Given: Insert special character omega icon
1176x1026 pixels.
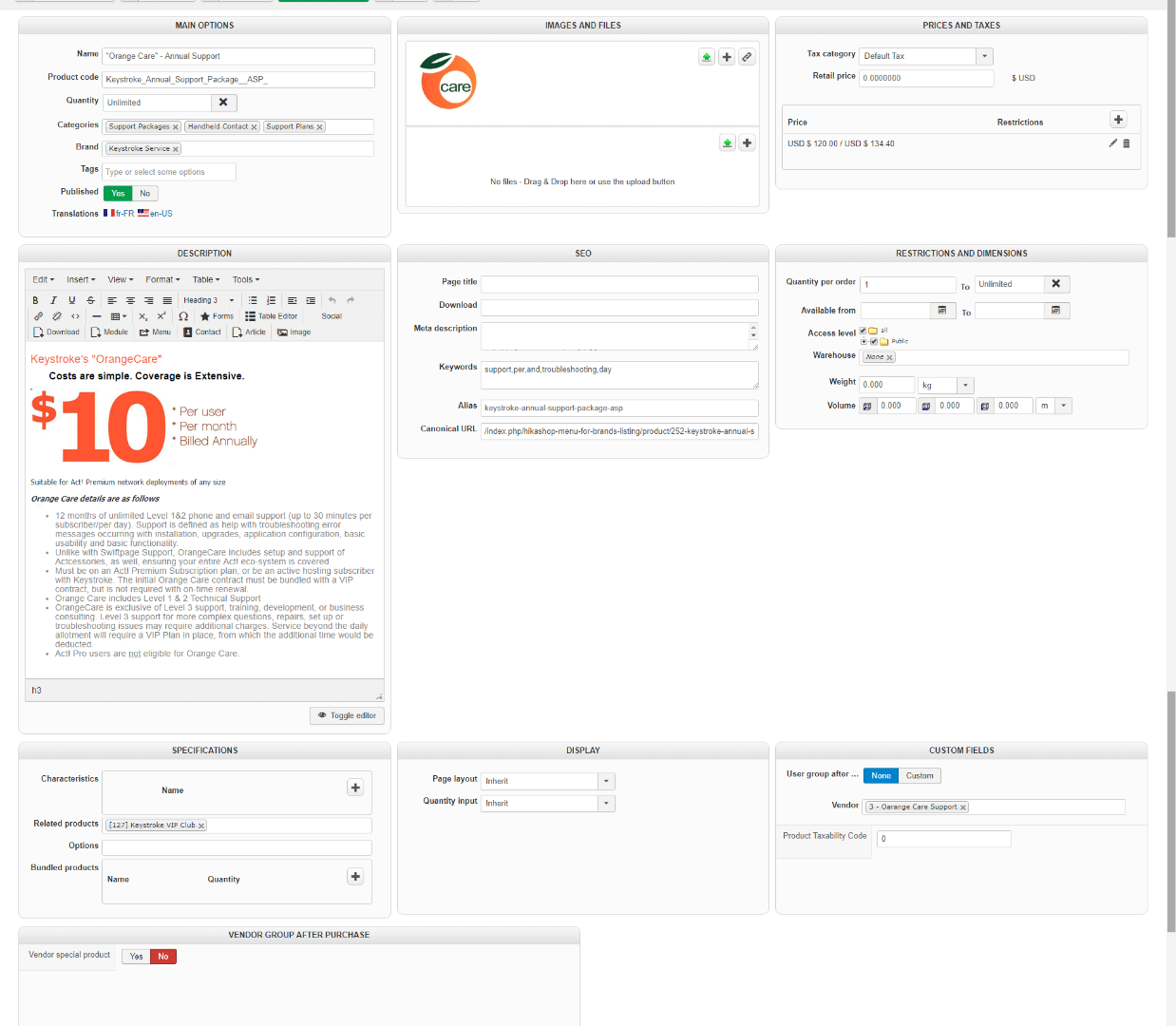Looking at the screenshot, I should (x=183, y=316).
